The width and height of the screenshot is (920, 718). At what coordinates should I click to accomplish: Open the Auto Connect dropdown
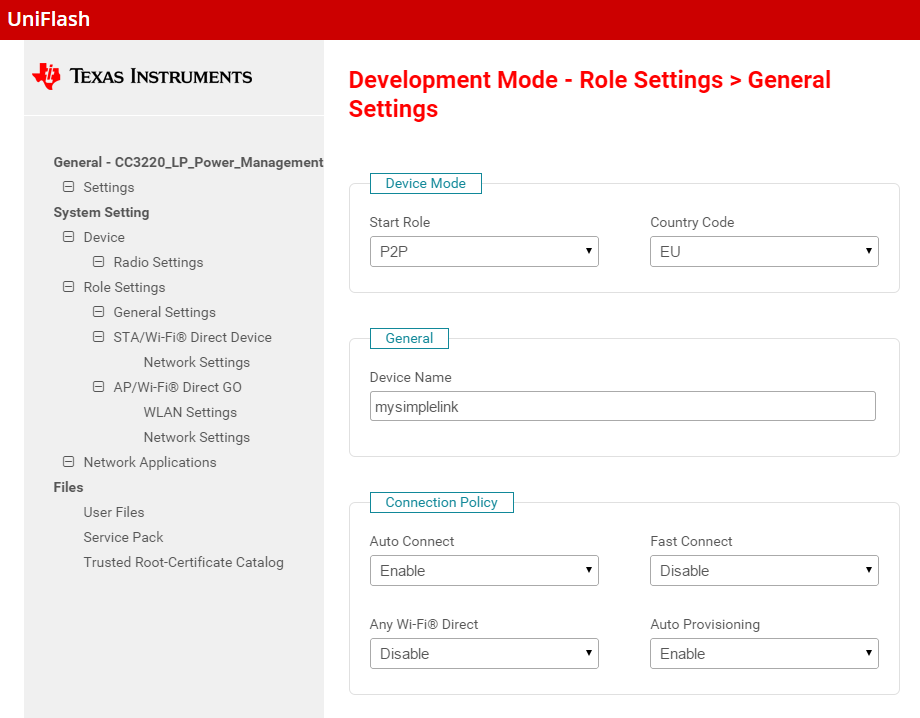[484, 571]
